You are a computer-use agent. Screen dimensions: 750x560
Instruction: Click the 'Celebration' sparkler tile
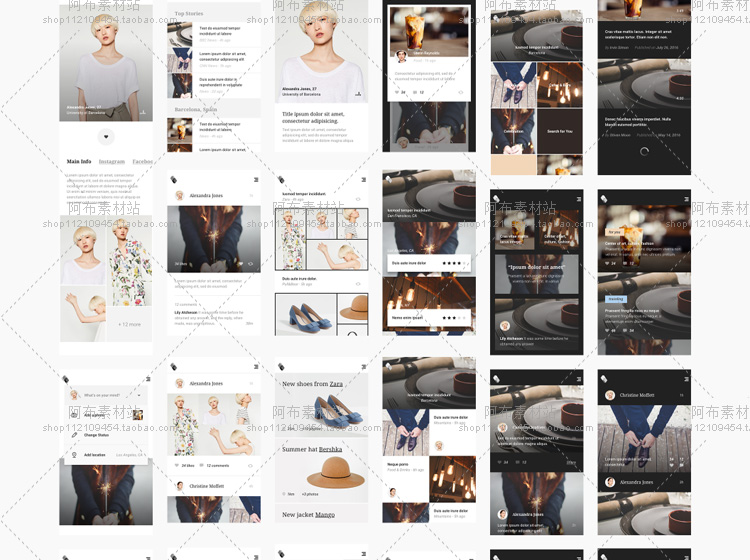(513, 131)
